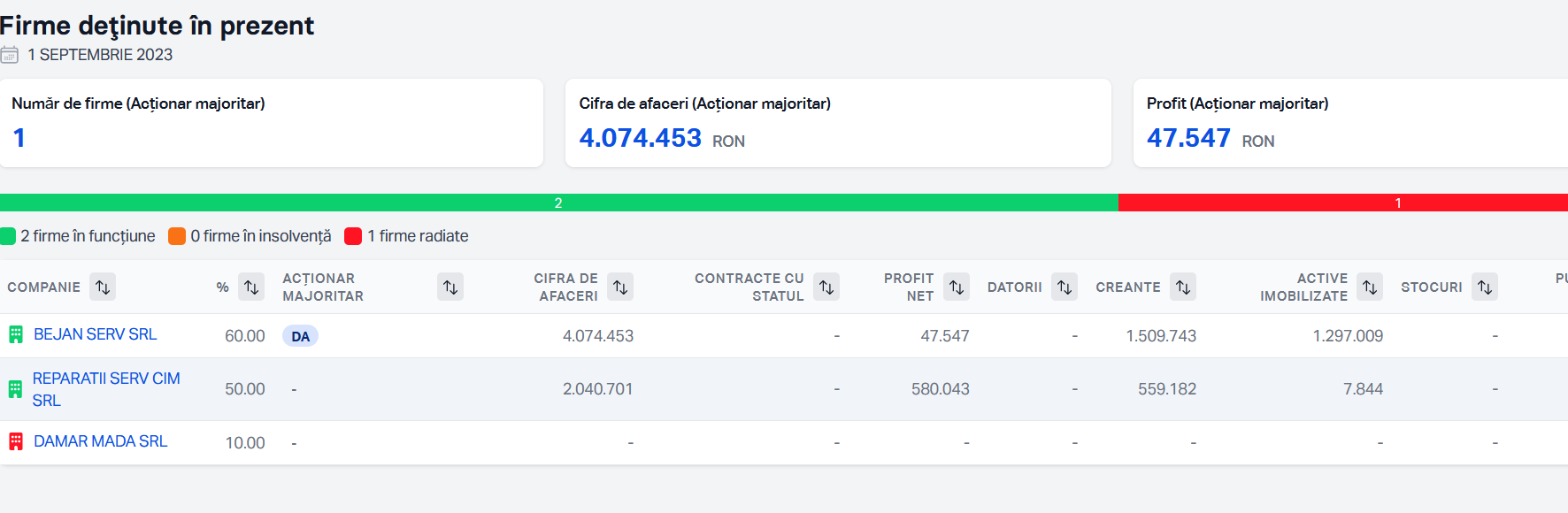Click green building icon beside BEJAN SERV
This screenshot has height=513, width=1568.
pyautogui.click(x=16, y=334)
